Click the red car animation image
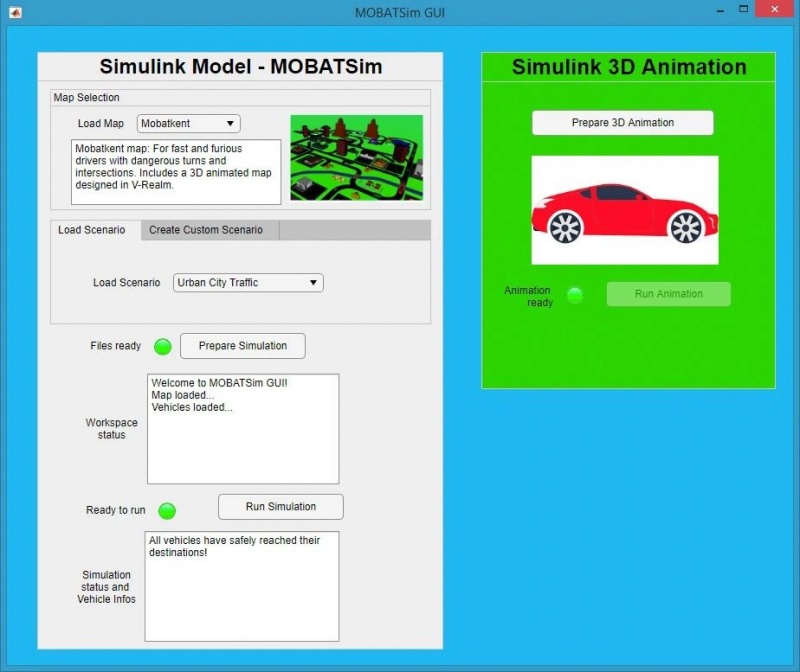800x672 pixels. pos(624,210)
